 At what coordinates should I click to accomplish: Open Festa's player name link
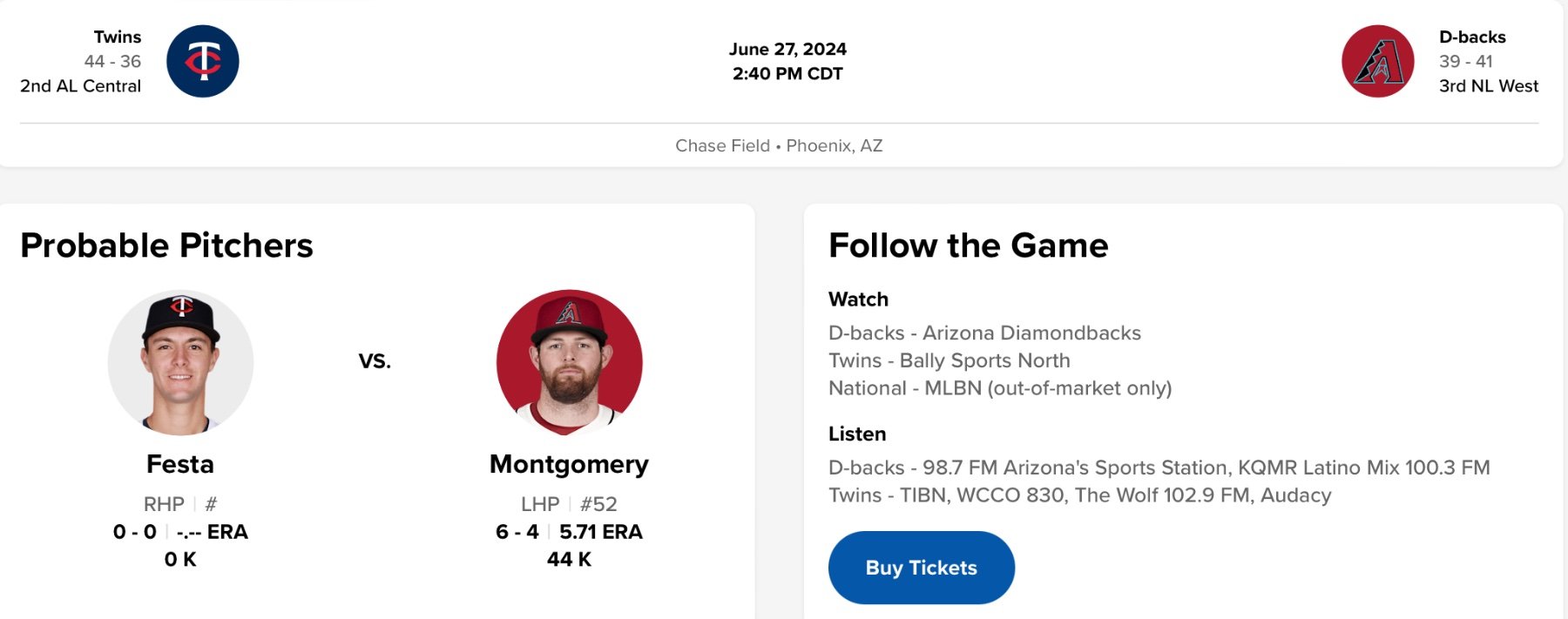[x=180, y=464]
